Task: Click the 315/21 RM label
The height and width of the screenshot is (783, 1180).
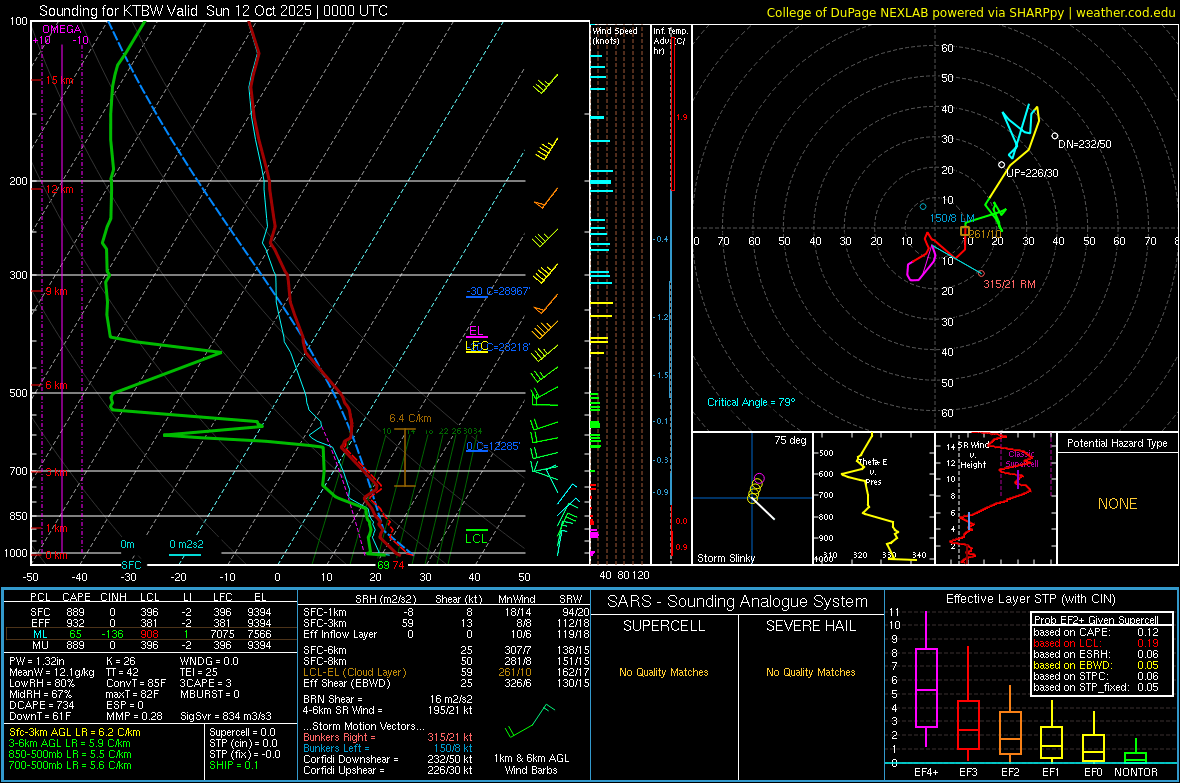Action: coord(1009,284)
